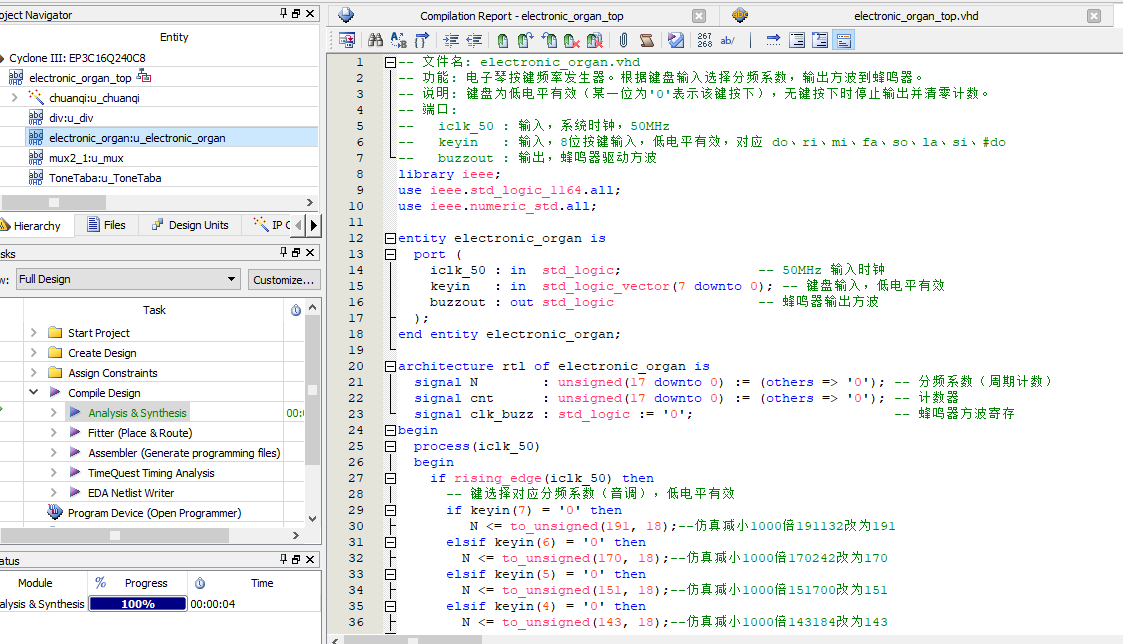Click the clear bookmarks icon with document and red X
Viewport: 1123px width, 644px height.
tap(594, 40)
